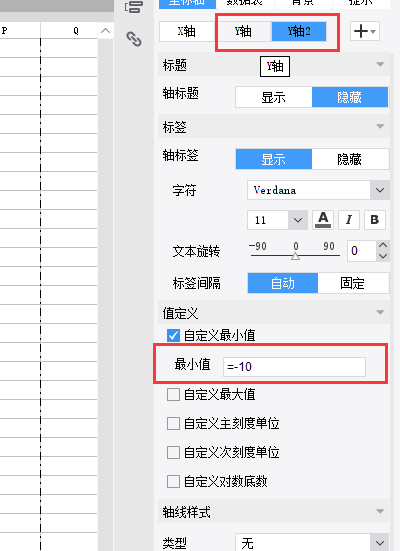Screen dimensions: 400x551
Task: Enable 自定义对数底数 checkbox
Action: click(173, 481)
